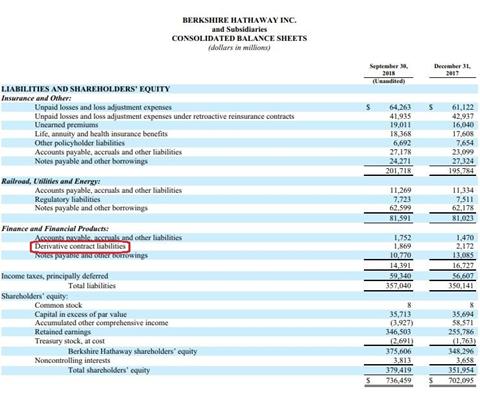
Task: Select 'Finance and Financial Products:' subheading
Action: pos(55,229)
